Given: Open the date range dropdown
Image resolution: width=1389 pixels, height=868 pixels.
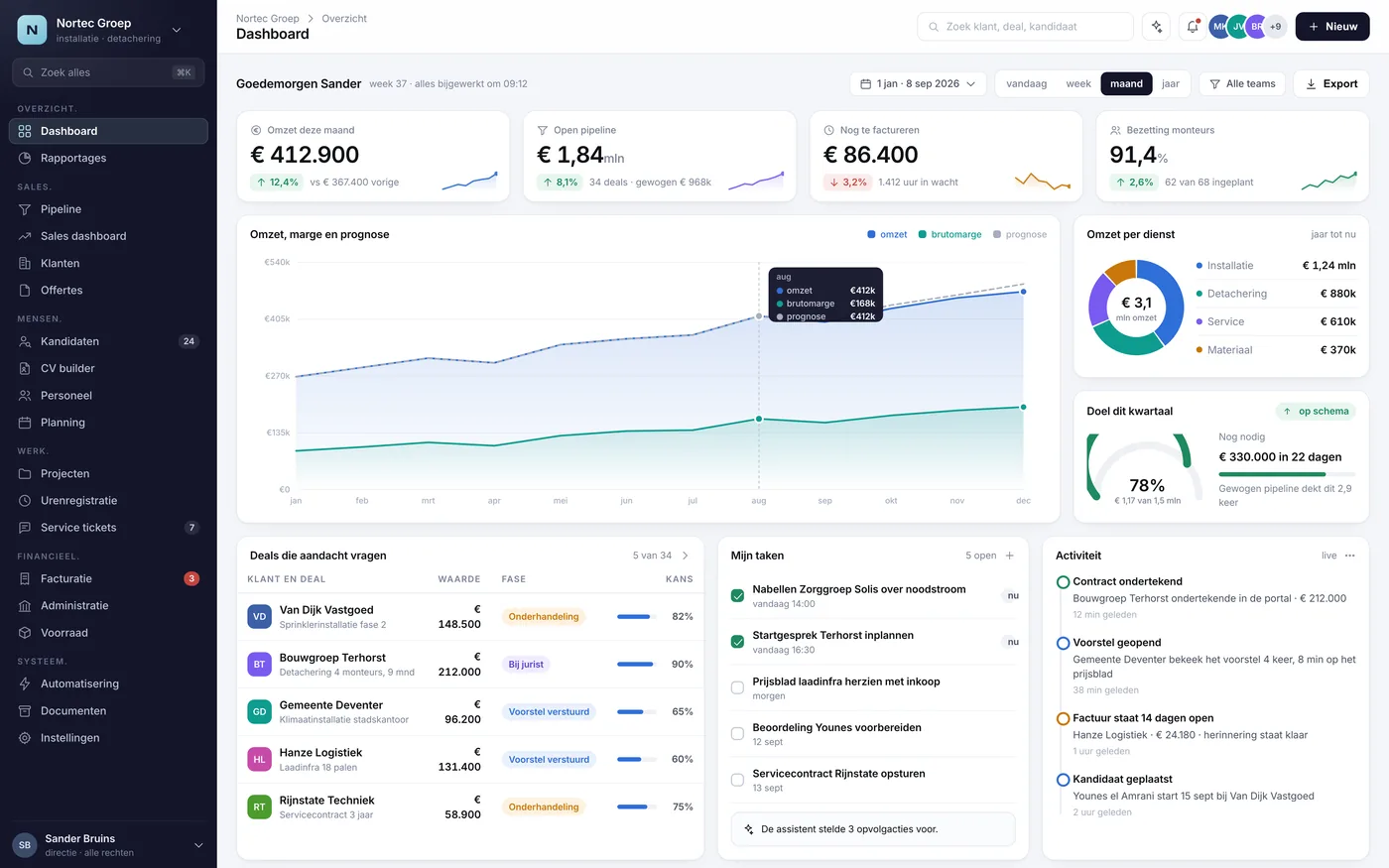Looking at the screenshot, I should tap(918, 84).
